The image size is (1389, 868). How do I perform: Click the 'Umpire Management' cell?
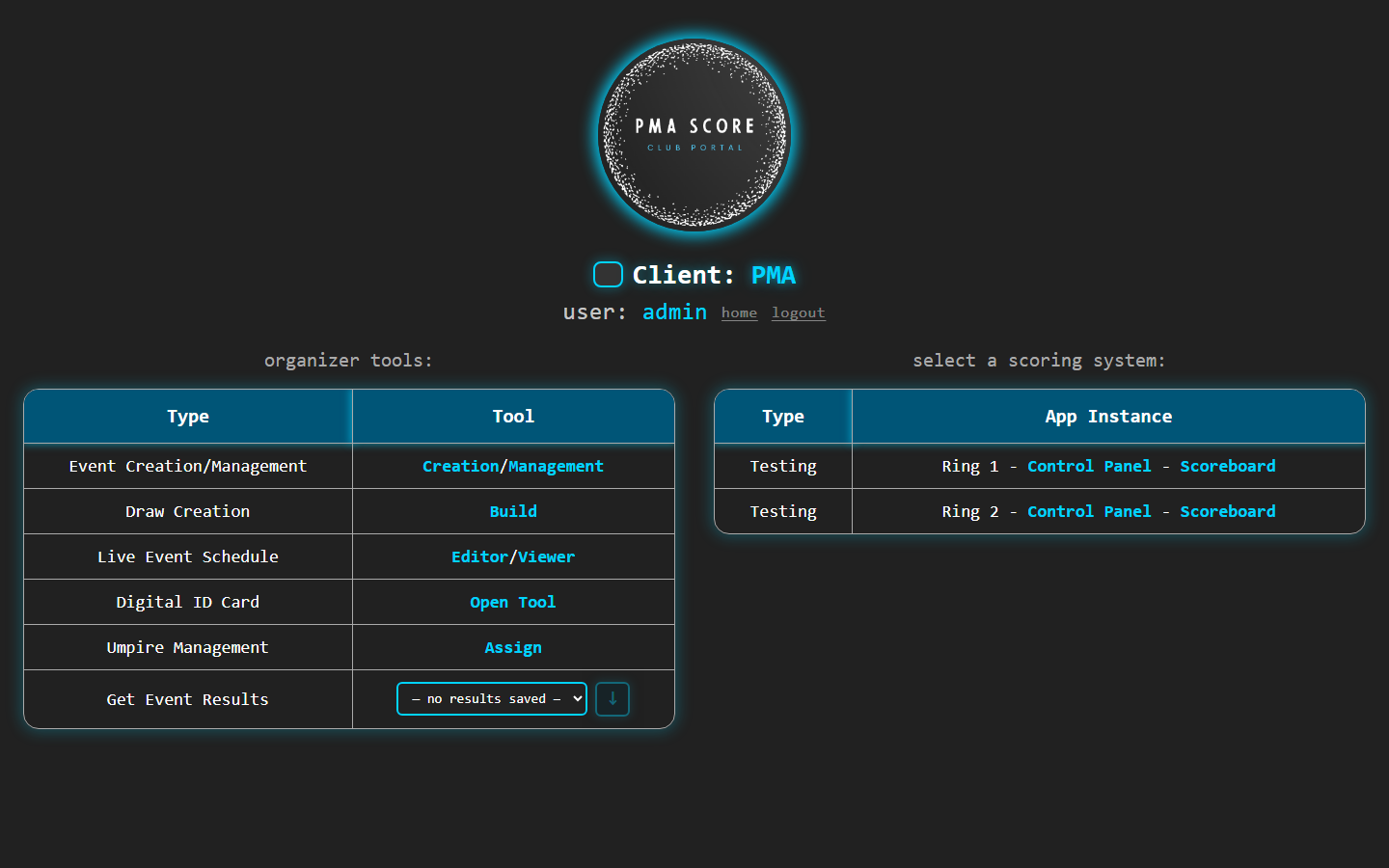point(188,648)
